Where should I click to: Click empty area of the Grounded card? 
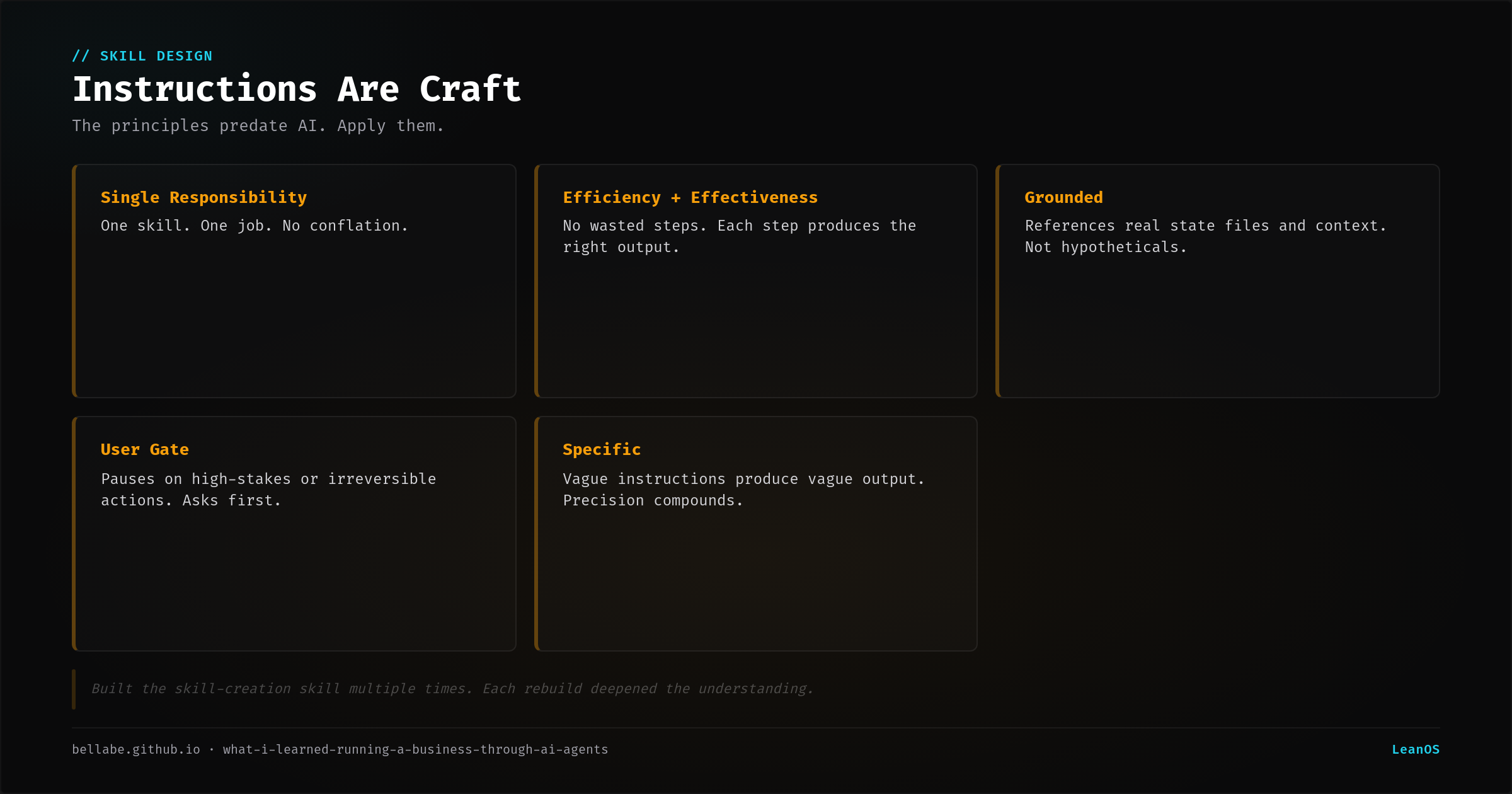1218,328
